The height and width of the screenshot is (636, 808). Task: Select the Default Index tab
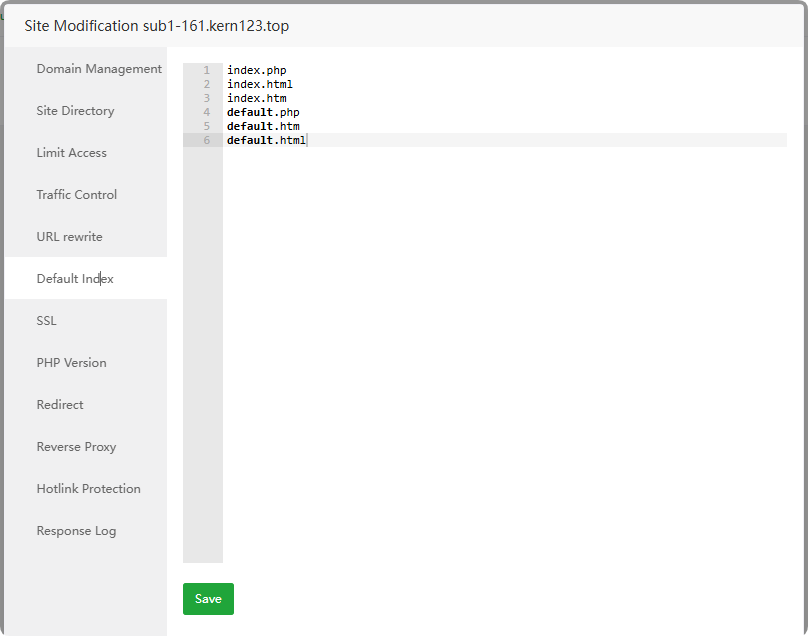tap(75, 278)
